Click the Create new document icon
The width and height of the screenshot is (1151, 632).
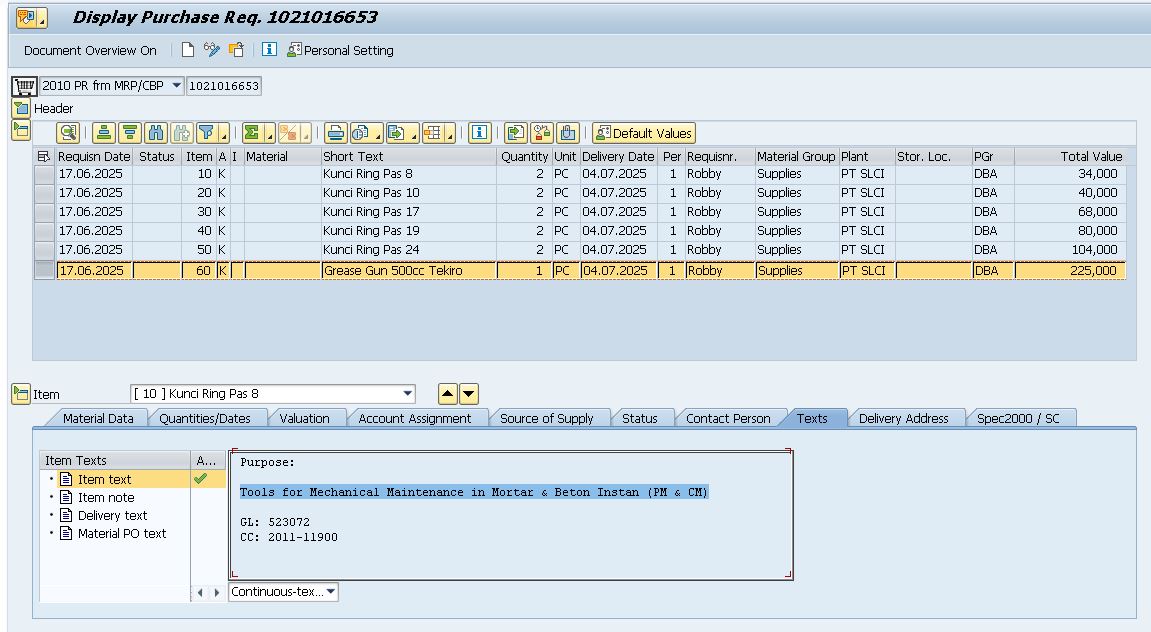188,50
